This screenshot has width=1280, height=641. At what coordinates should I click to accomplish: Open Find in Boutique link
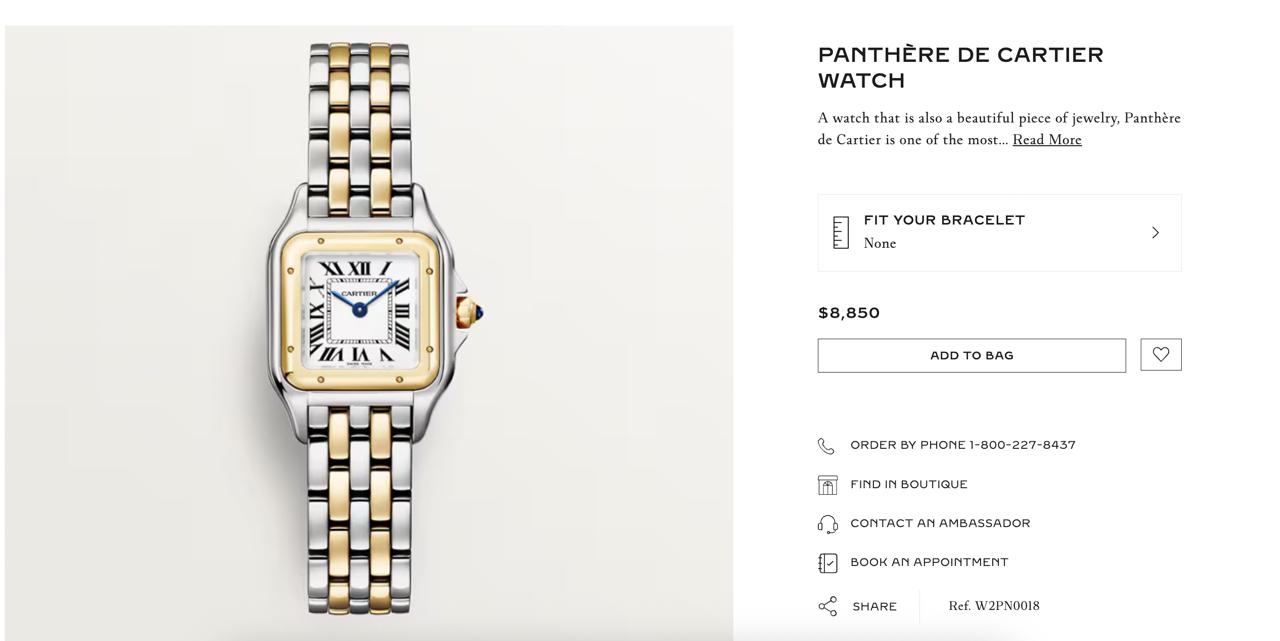point(909,485)
